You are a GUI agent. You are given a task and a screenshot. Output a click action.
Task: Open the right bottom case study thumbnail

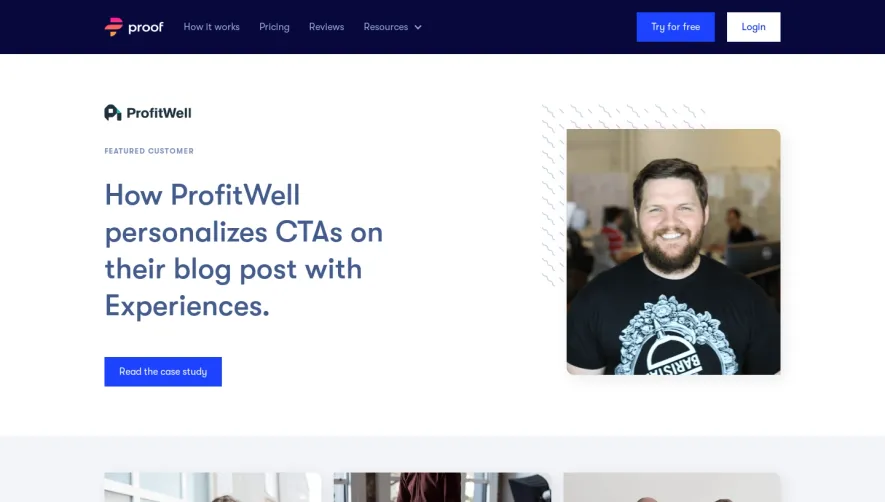pyautogui.click(x=672, y=487)
